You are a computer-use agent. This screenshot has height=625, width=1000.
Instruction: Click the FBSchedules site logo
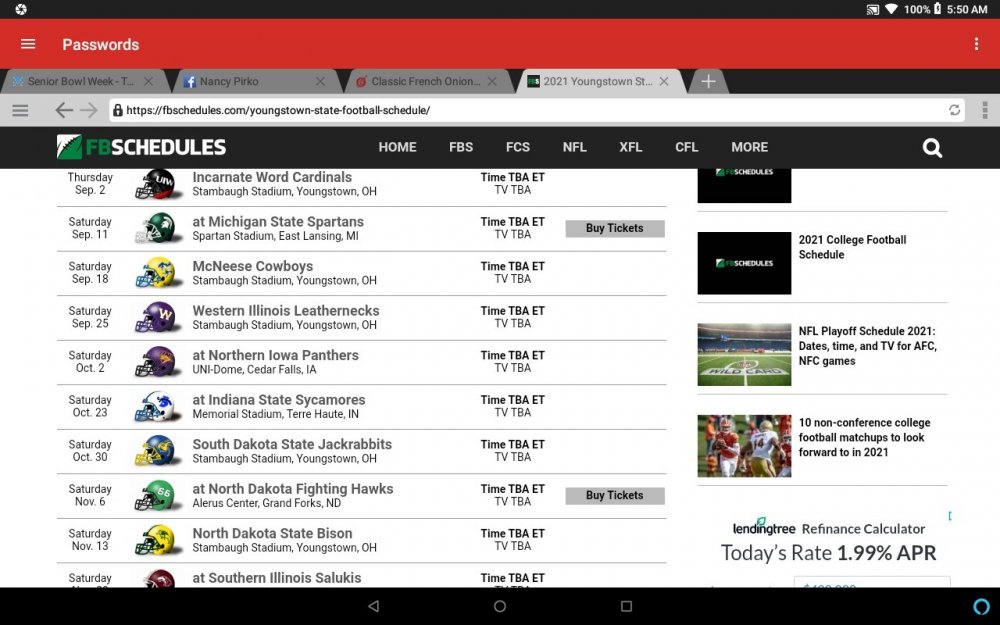point(141,147)
